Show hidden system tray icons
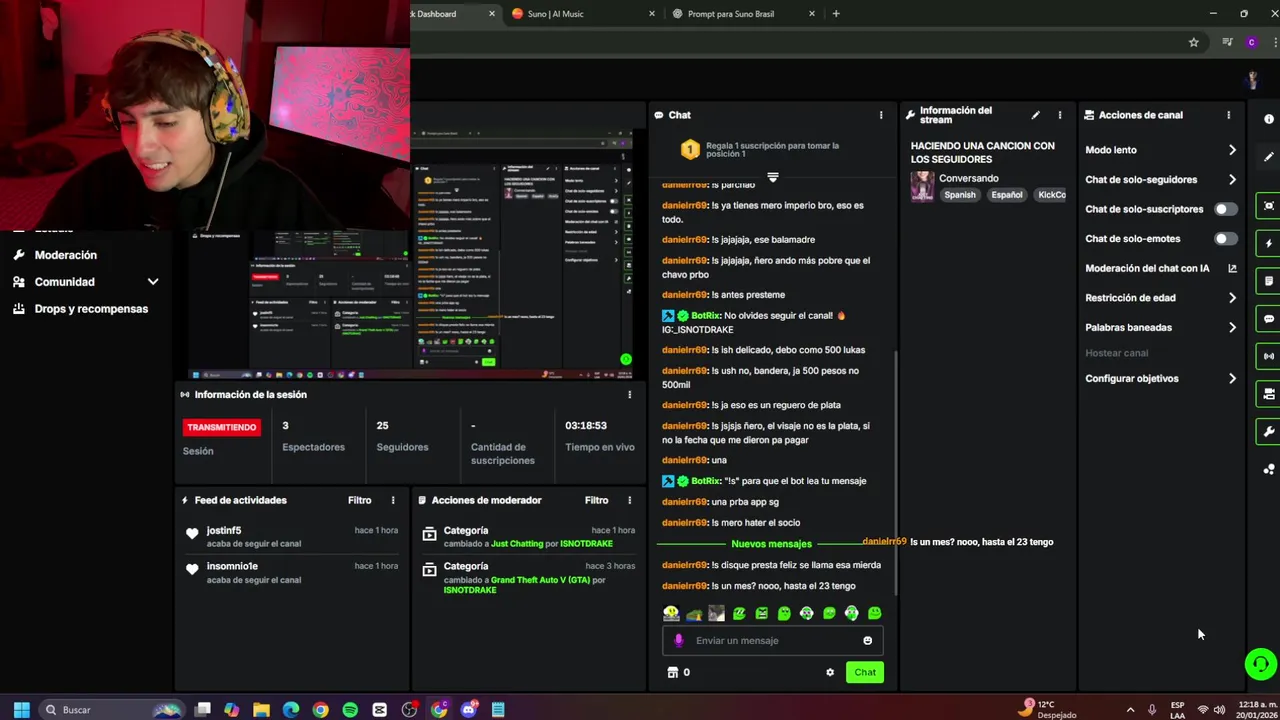1280x720 pixels. (x=1131, y=710)
